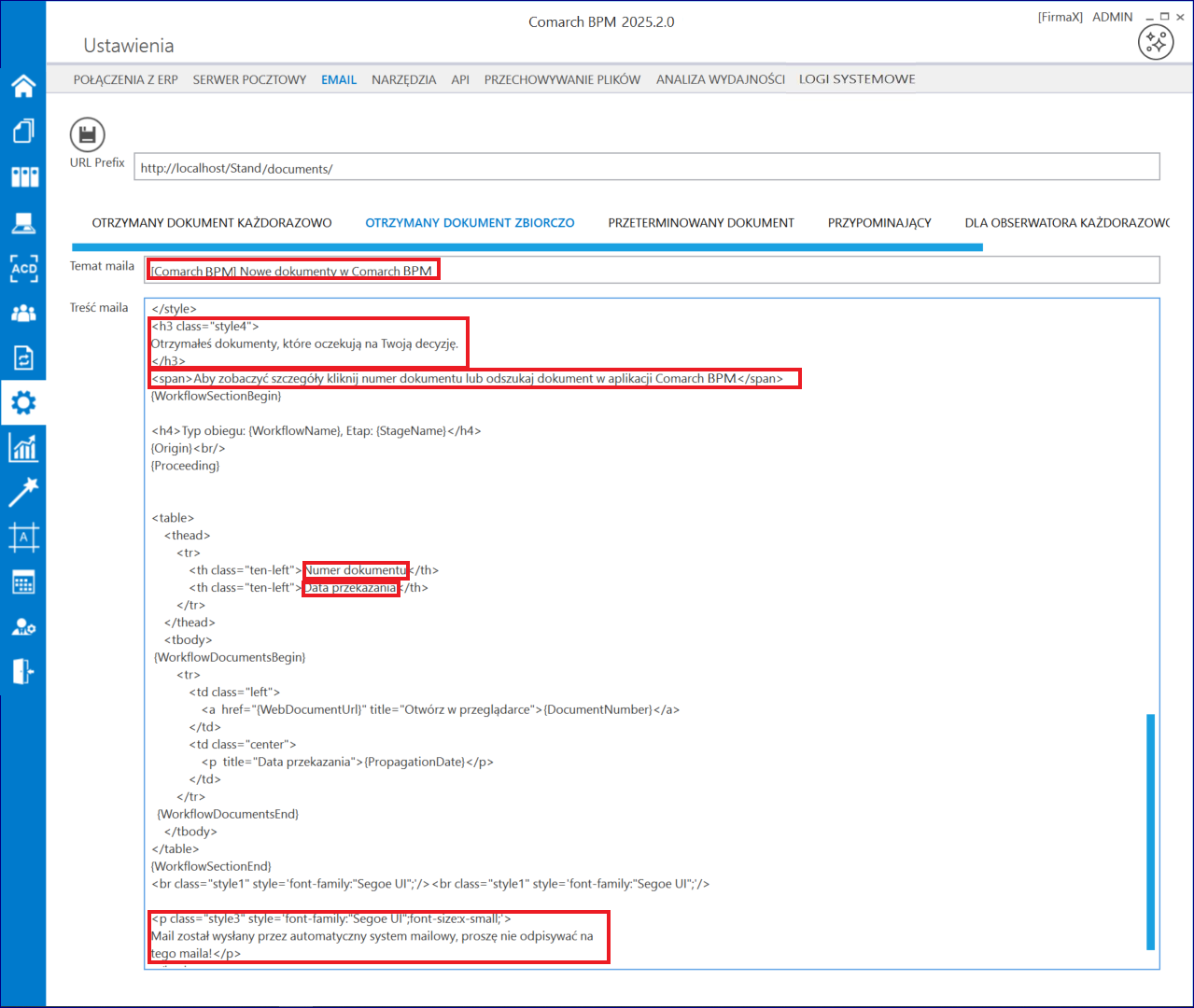Open the document sync sidebar icon
Image resolution: width=1194 pixels, height=1008 pixels.
click(23, 357)
